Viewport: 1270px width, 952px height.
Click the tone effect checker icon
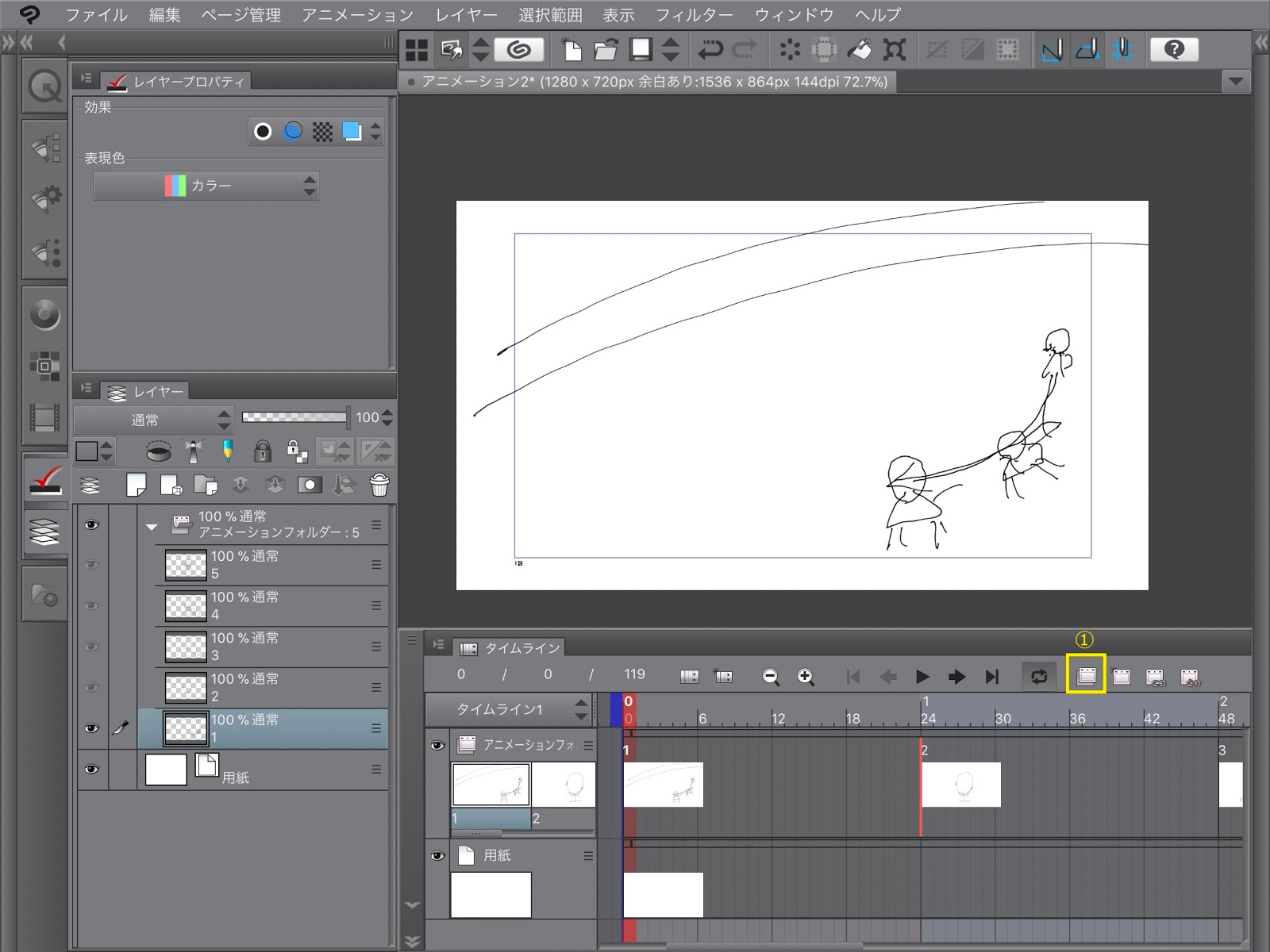click(x=322, y=132)
